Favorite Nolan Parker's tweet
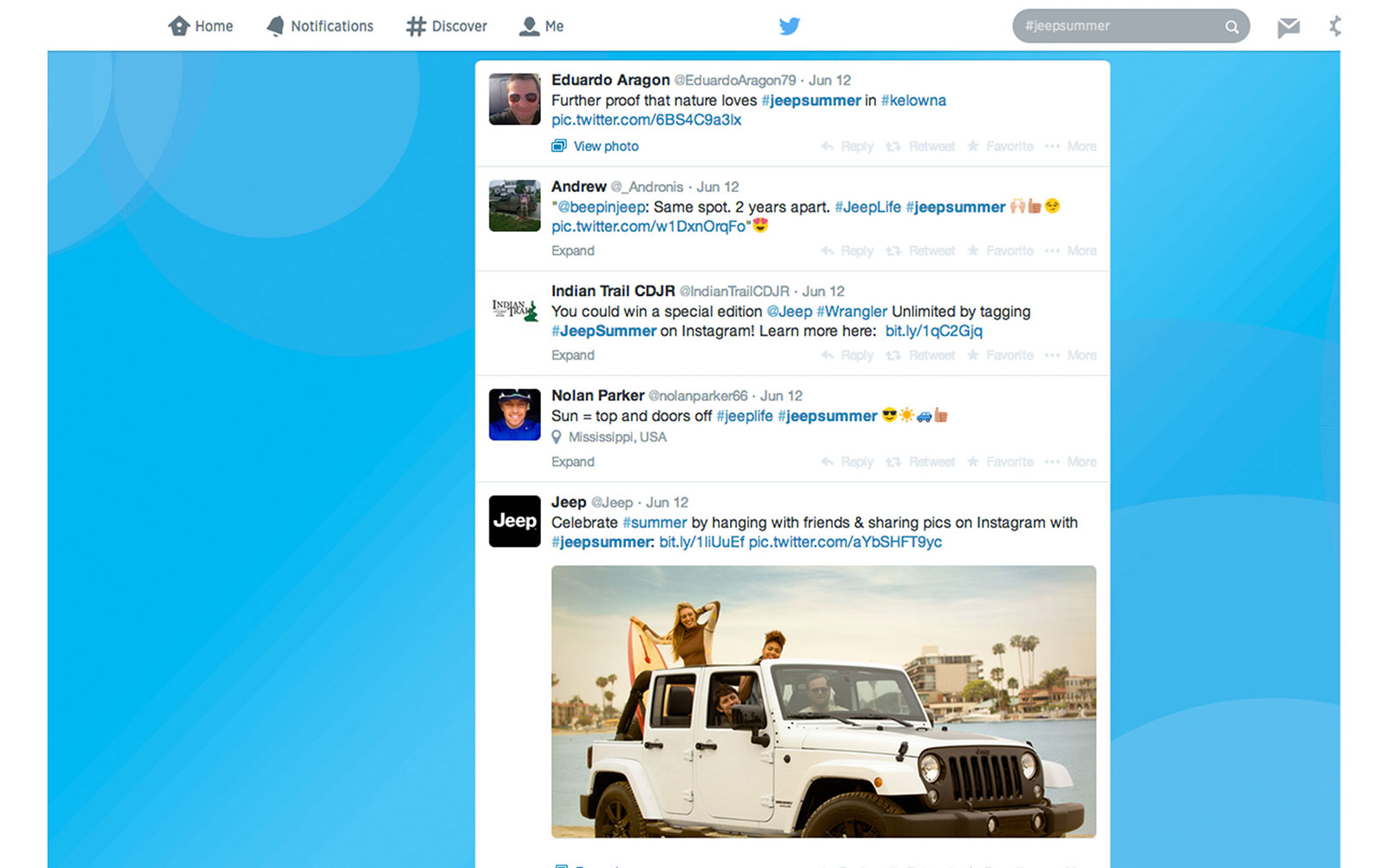 (1000, 462)
